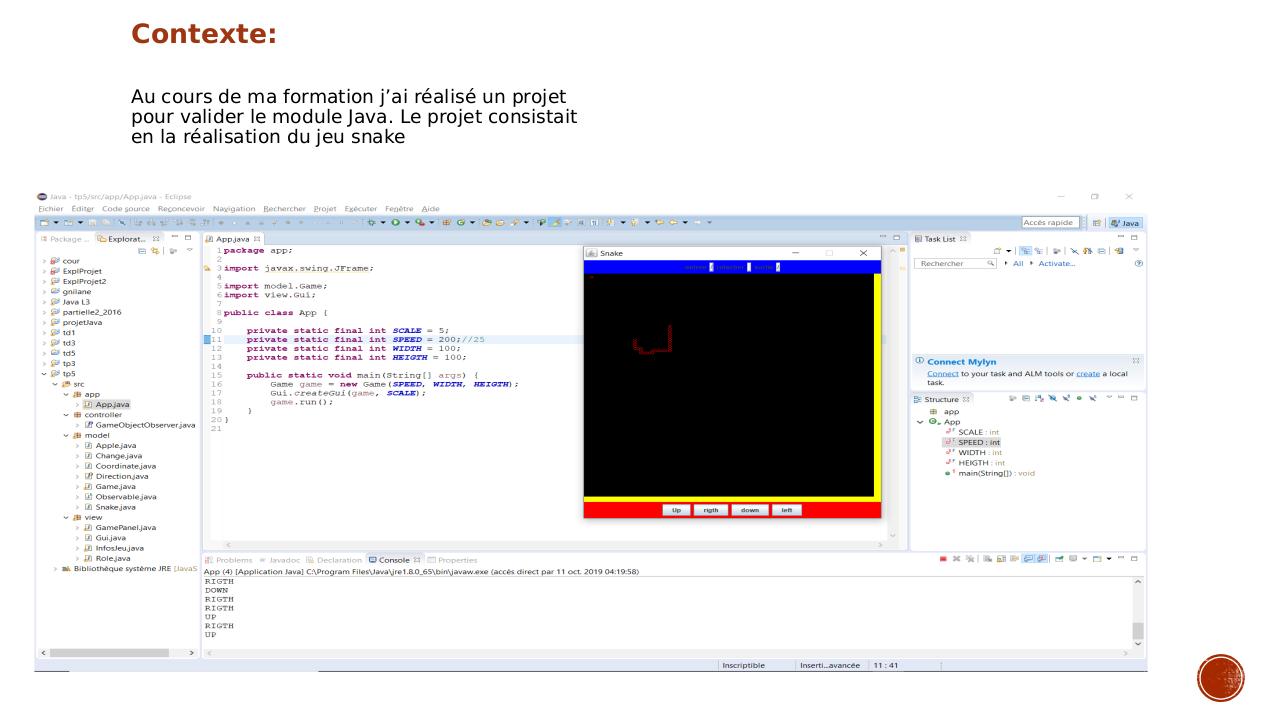Click the help question mark in Task List
Image resolution: width=1280 pixels, height=720 pixels.
click(x=1139, y=264)
